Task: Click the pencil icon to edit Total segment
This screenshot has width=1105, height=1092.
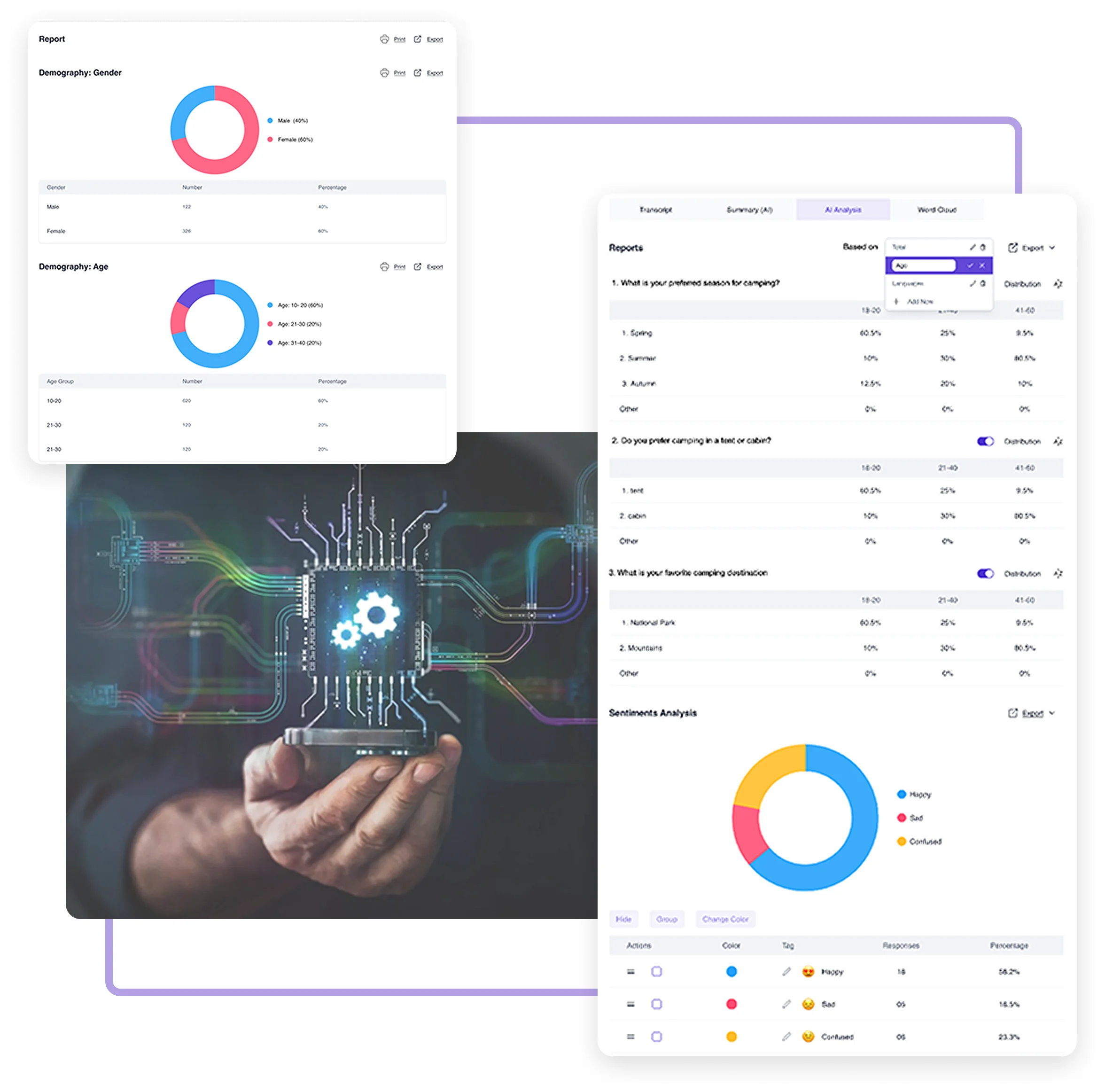Action: point(973,247)
